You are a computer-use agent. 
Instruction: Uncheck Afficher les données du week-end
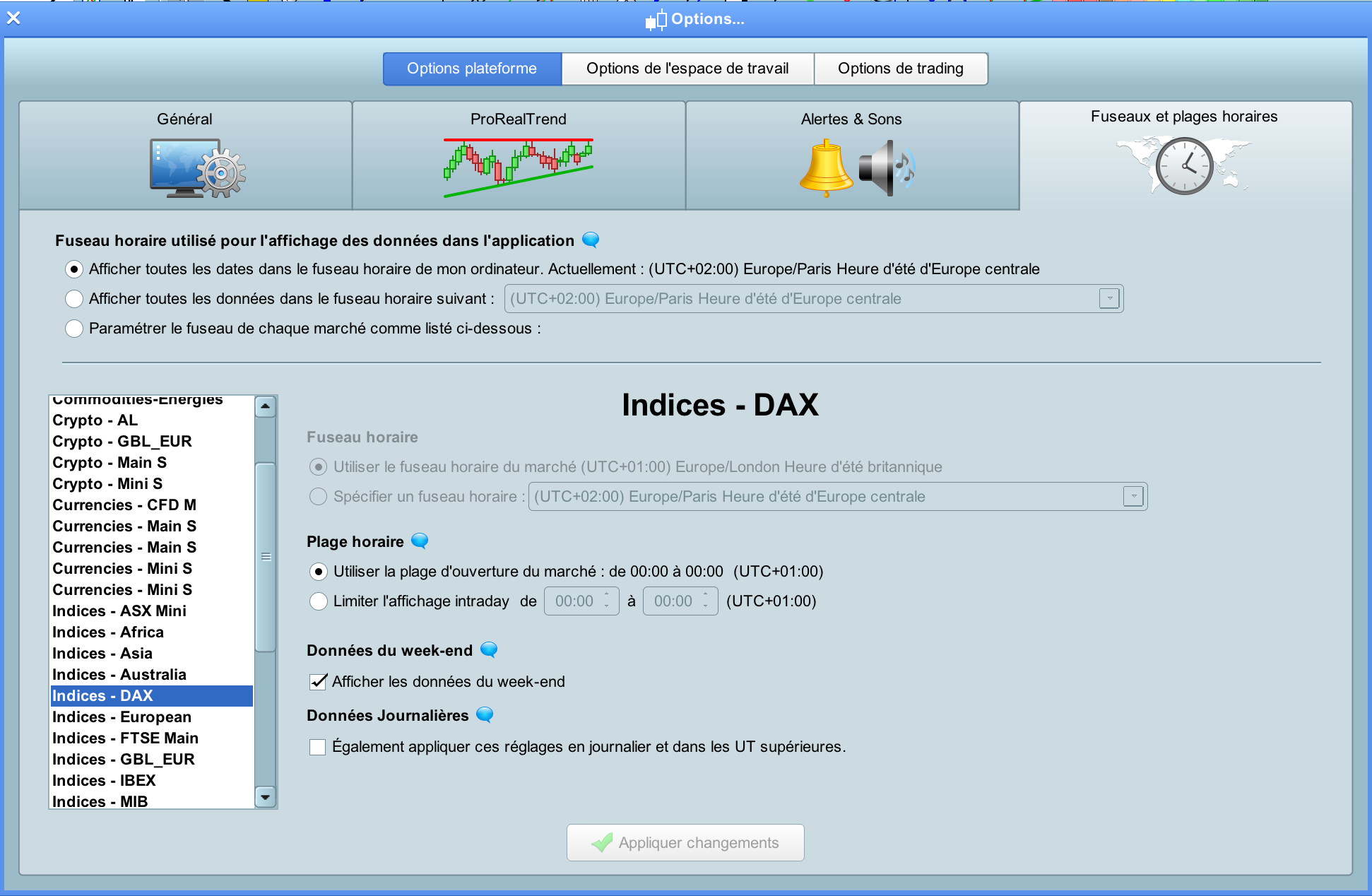click(x=318, y=682)
